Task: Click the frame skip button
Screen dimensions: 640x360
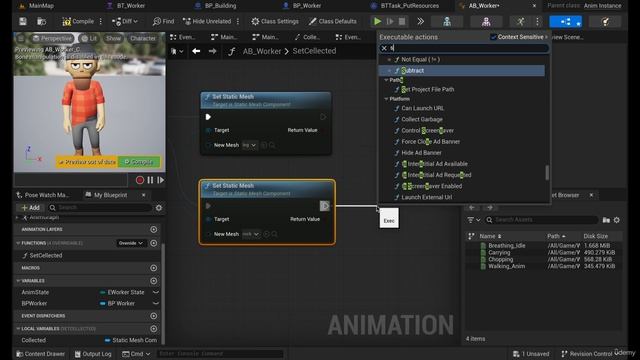Action: coord(390,21)
